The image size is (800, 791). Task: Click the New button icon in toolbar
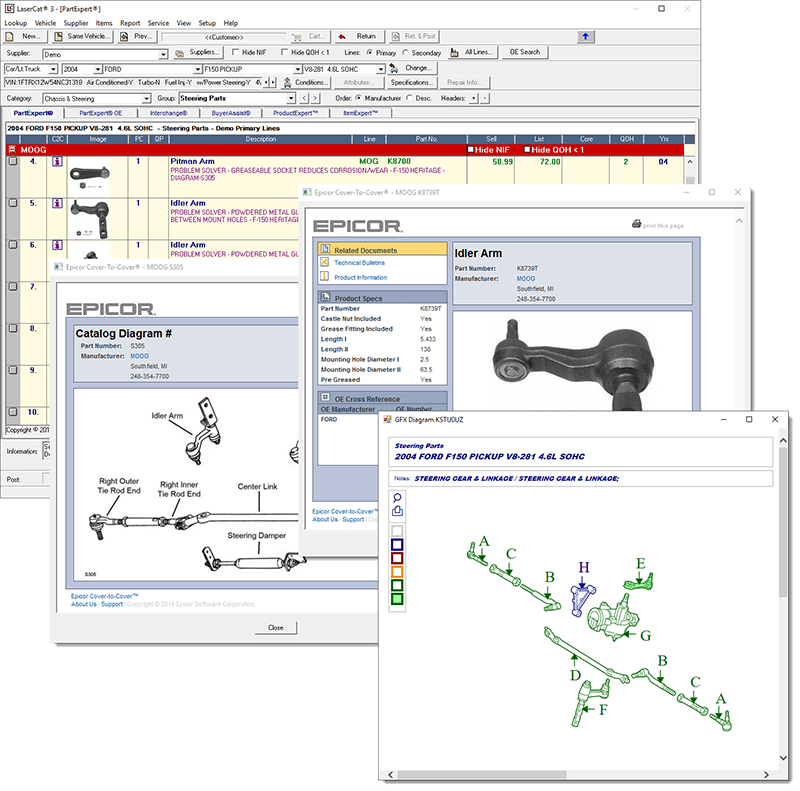pos(10,37)
